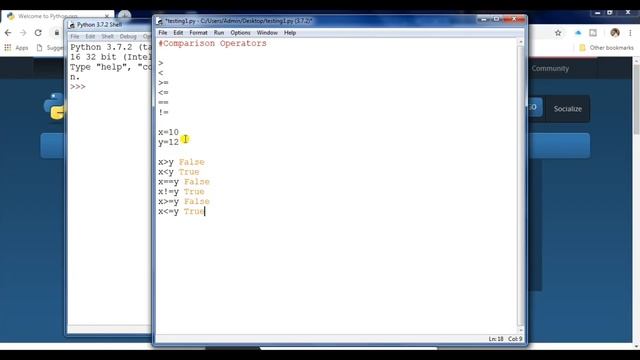Click the extension icon left of profile avatar
The width and height of the screenshot is (640, 360).
[x=593, y=33]
